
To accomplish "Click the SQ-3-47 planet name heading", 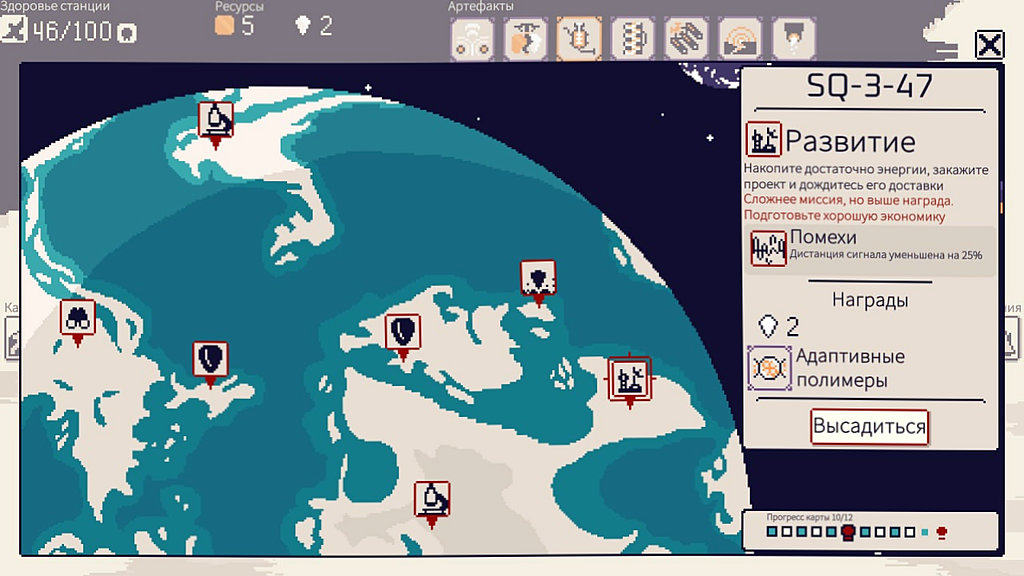I will [x=869, y=86].
